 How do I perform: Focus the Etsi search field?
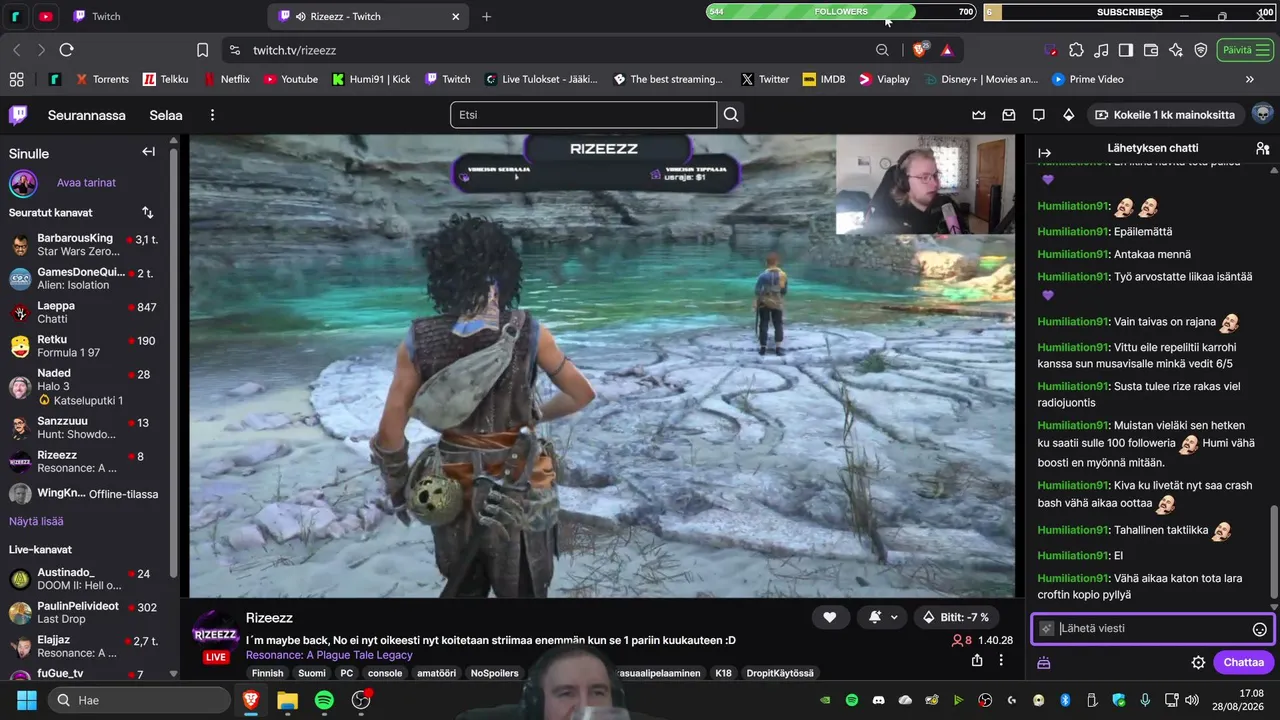click(x=583, y=115)
